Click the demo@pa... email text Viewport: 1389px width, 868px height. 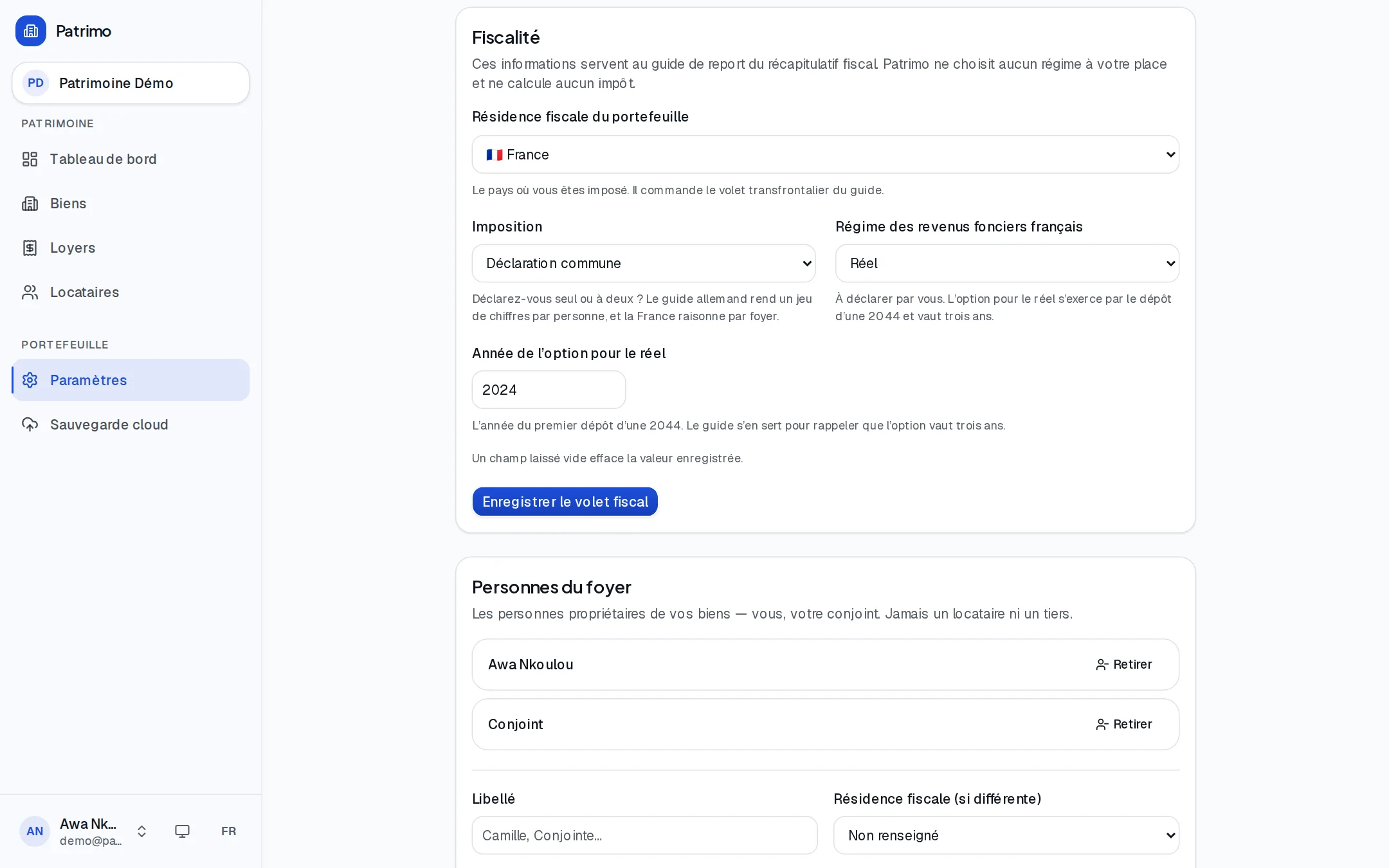click(x=91, y=841)
